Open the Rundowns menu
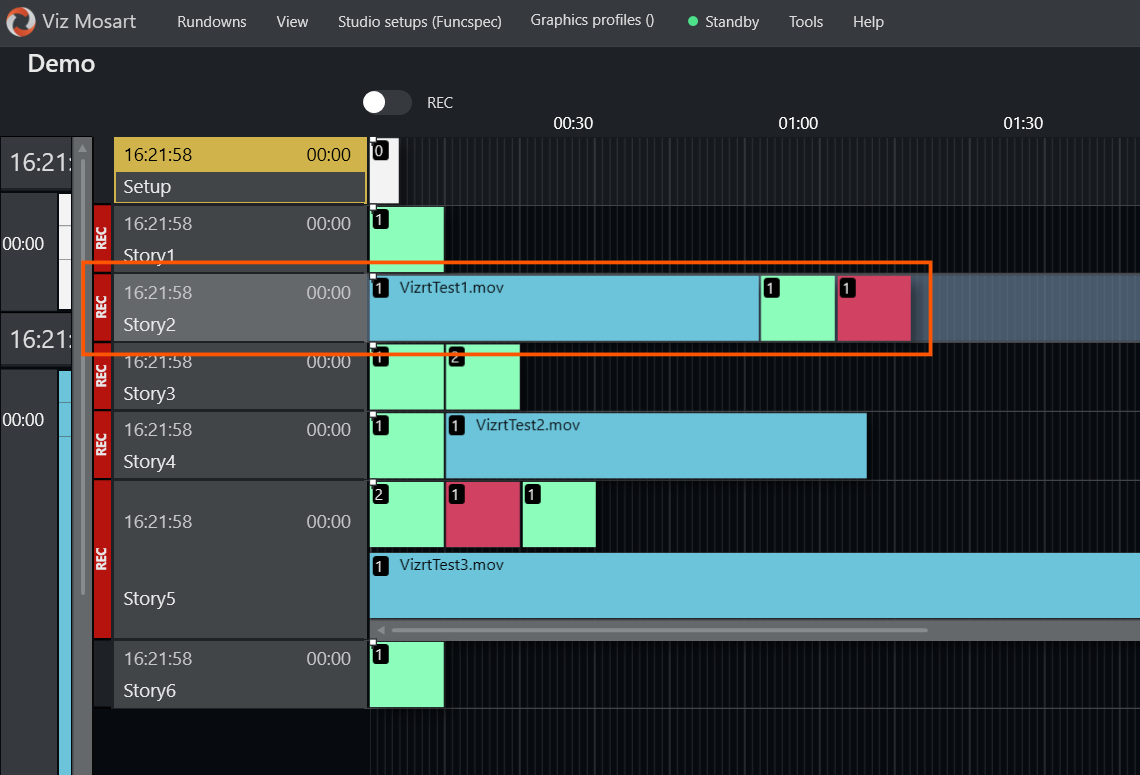This screenshot has height=775, width=1140. (212, 22)
